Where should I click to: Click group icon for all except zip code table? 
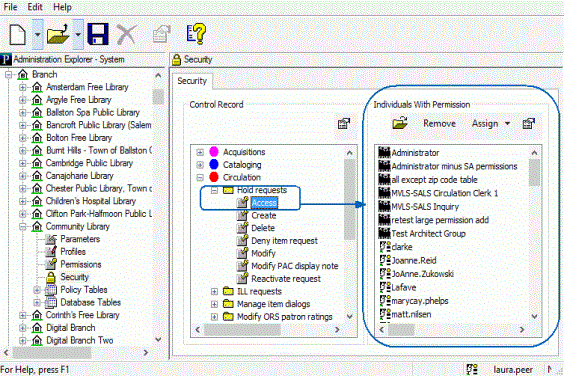(x=384, y=179)
